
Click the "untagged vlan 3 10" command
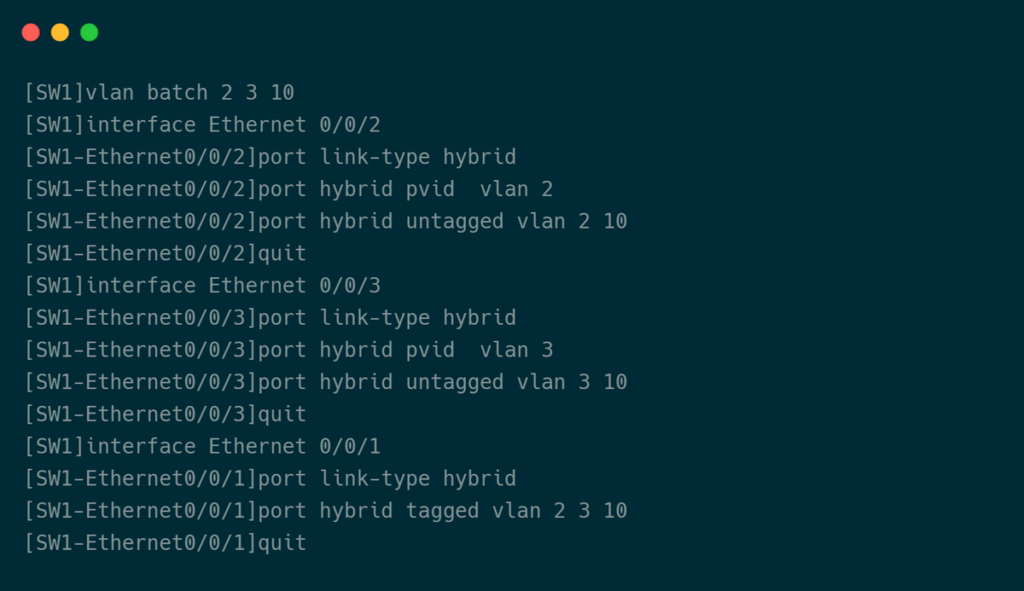pyautogui.click(x=516, y=382)
